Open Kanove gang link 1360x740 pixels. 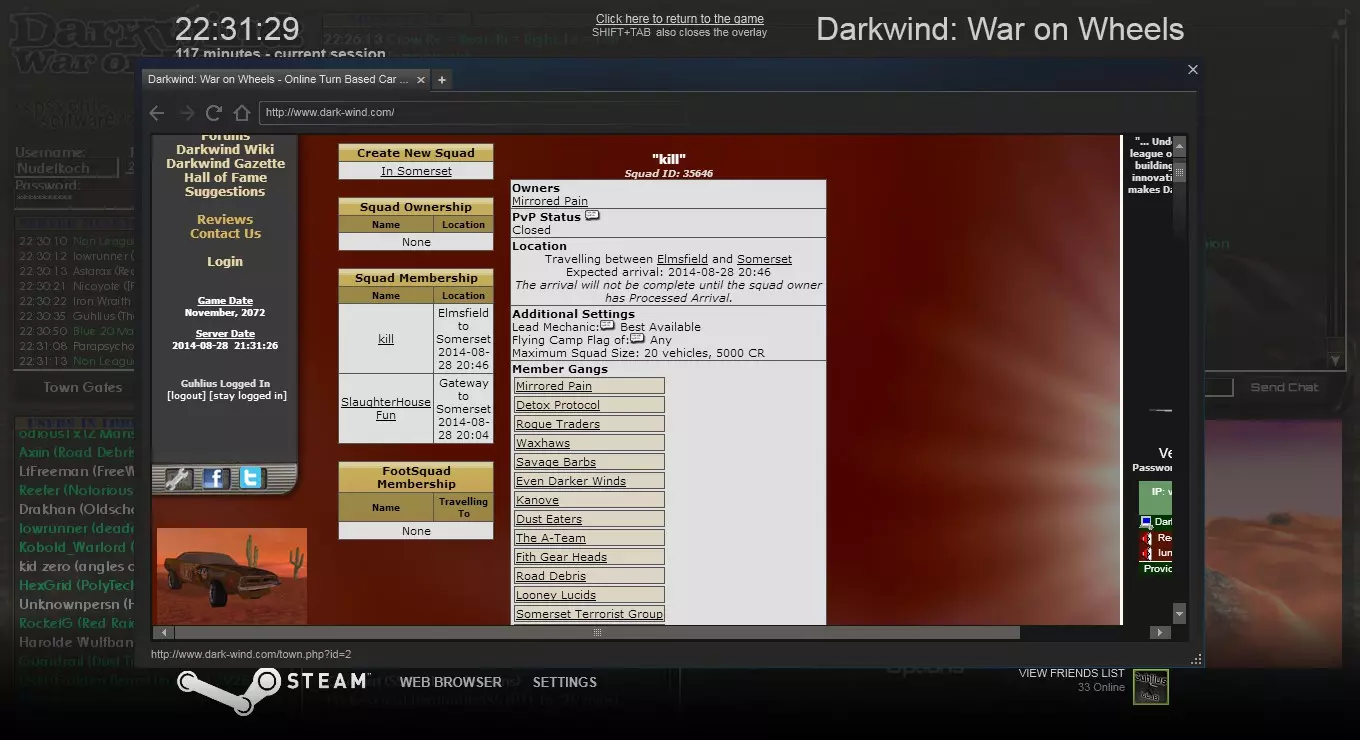(x=537, y=500)
